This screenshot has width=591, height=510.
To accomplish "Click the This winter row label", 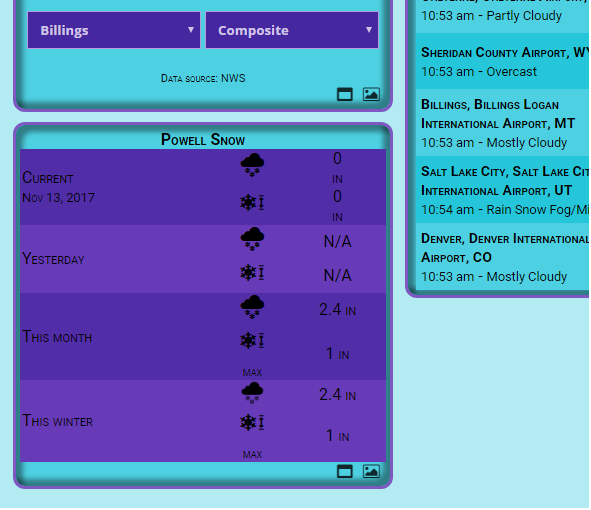I will coord(57,421).
